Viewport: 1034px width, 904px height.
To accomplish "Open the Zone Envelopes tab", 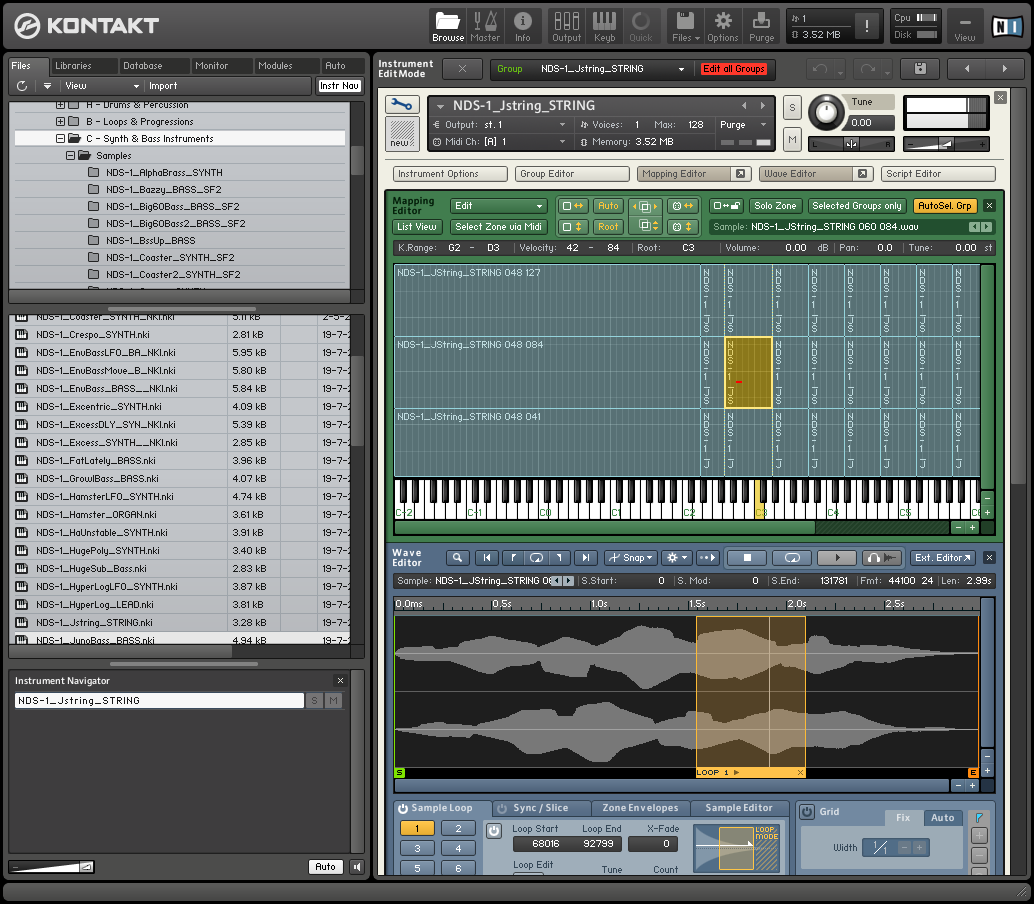I will click(x=640, y=808).
